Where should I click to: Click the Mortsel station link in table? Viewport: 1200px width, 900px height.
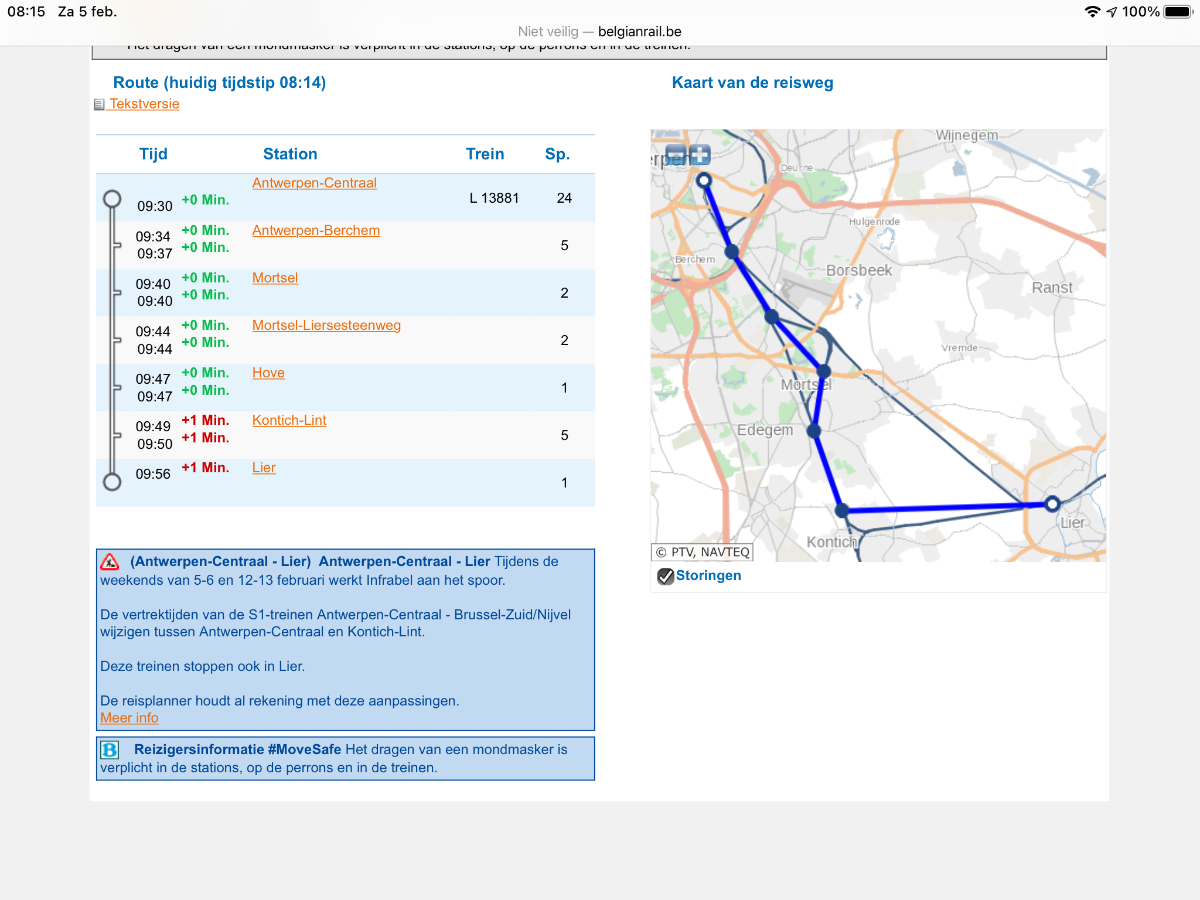(275, 278)
